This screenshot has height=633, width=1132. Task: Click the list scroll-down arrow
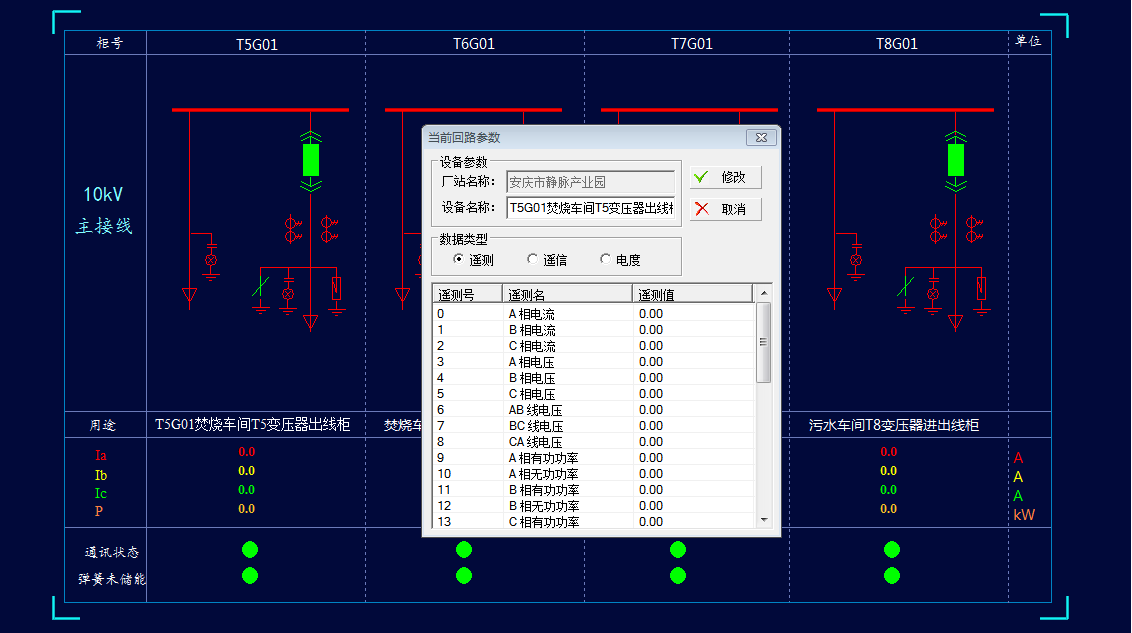764,520
